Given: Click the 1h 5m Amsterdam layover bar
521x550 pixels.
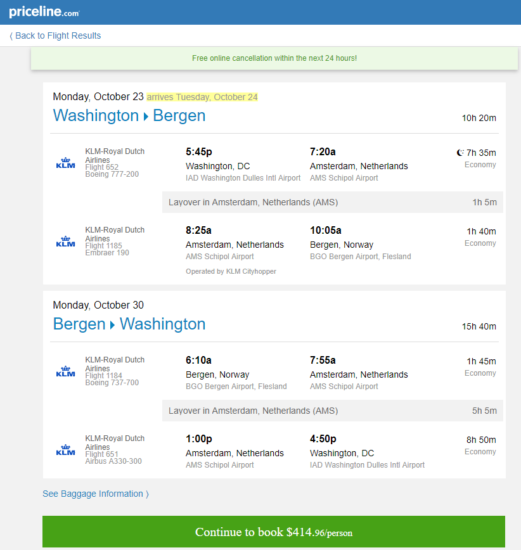Looking at the screenshot, I should pyautogui.click(x=332, y=202).
